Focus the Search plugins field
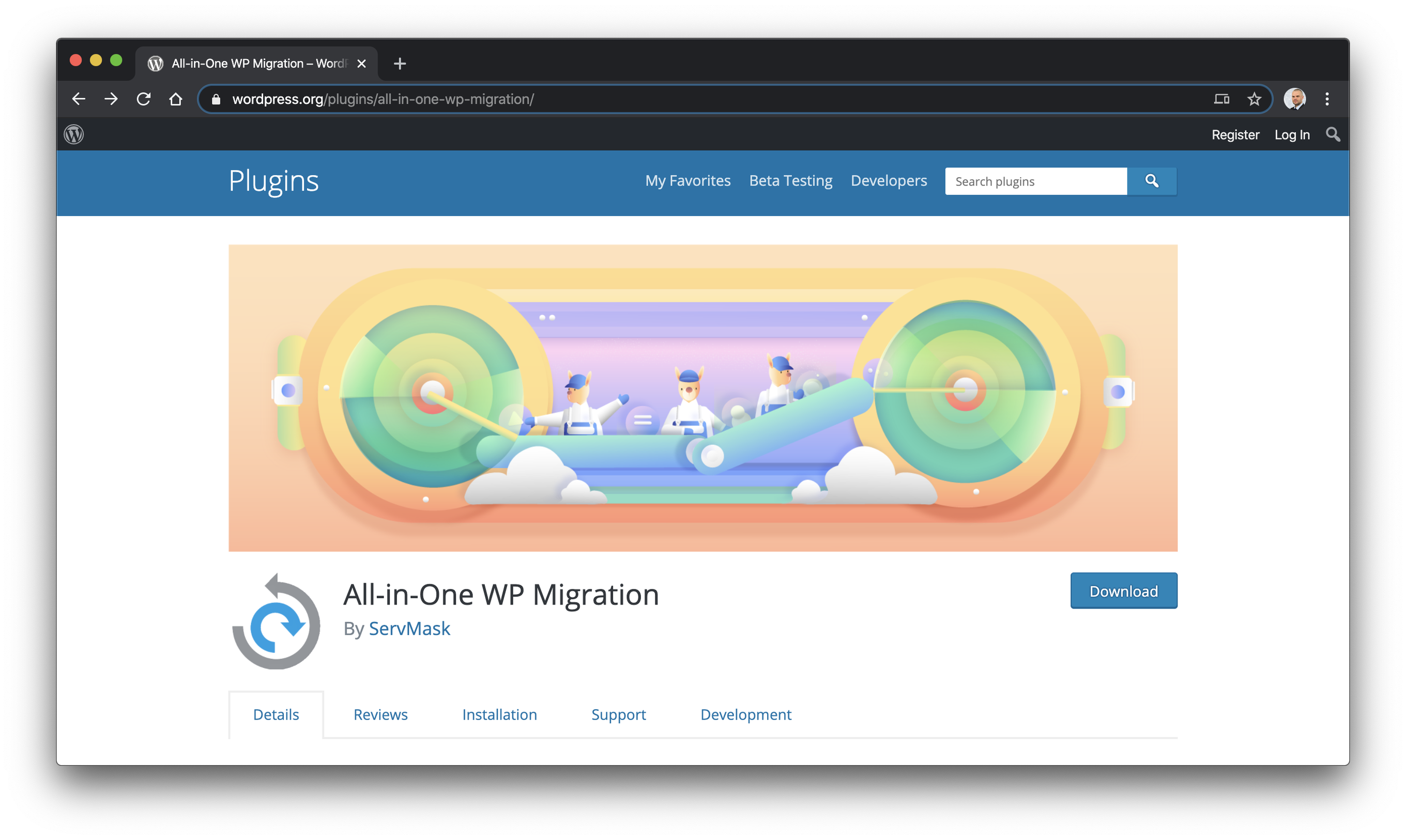1406x840 pixels. coord(1036,181)
